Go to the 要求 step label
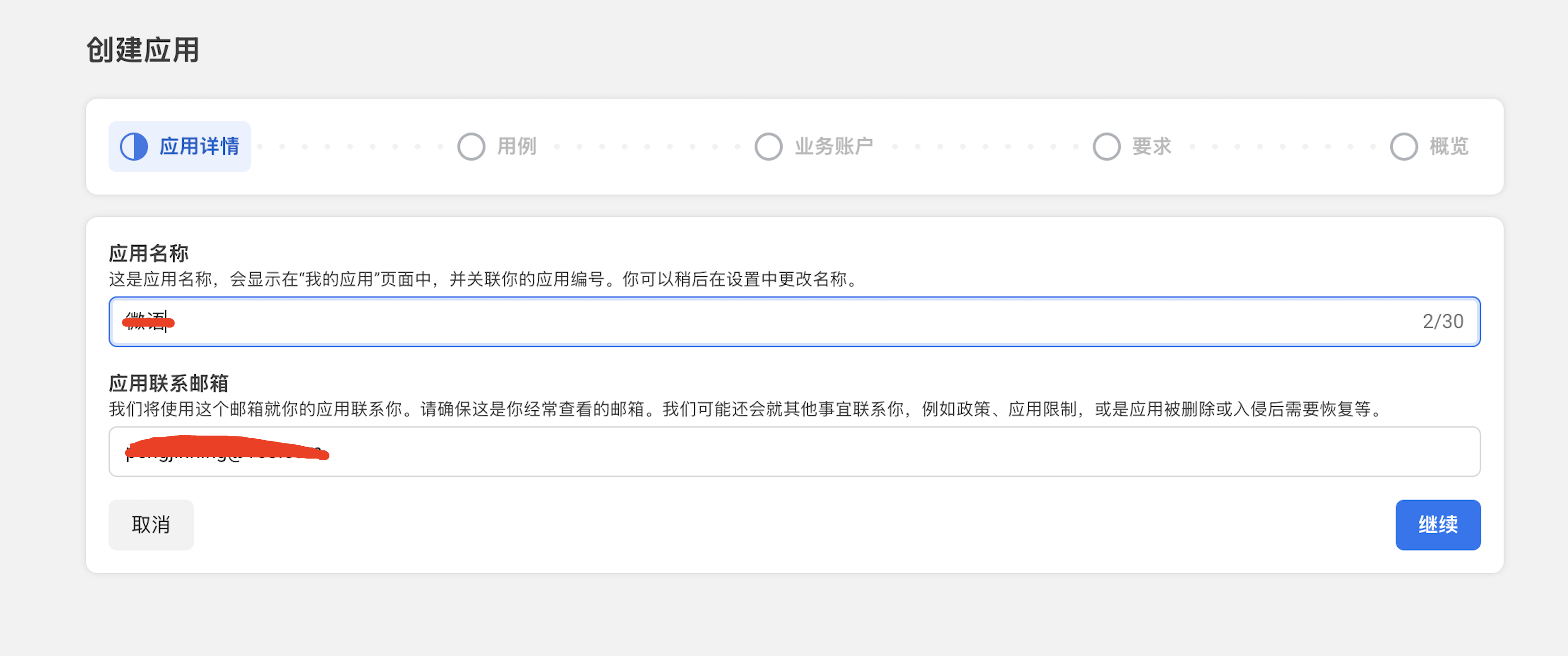1568x656 pixels. click(1151, 147)
